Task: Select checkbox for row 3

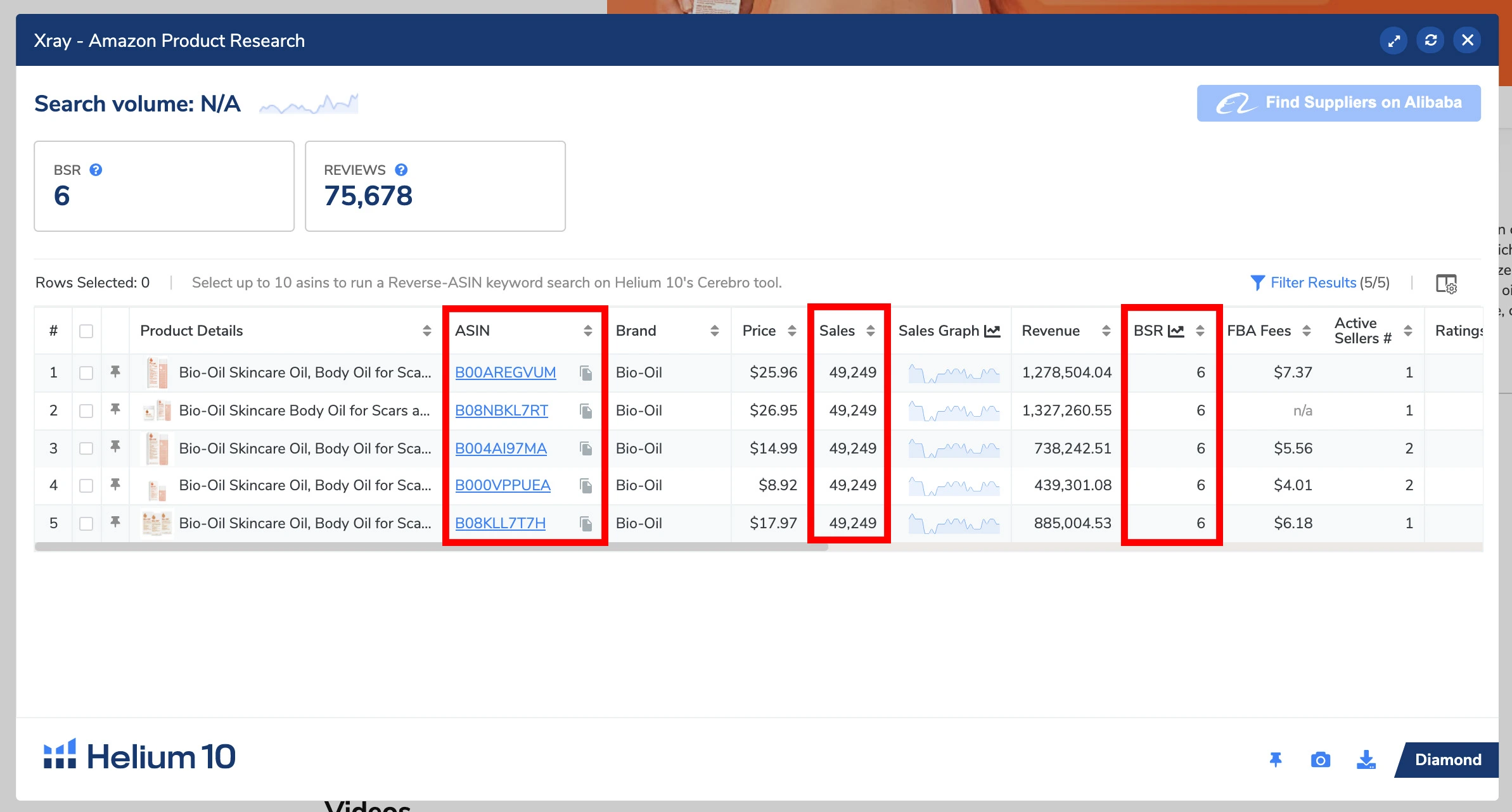Action: click(x=86, y=448)
